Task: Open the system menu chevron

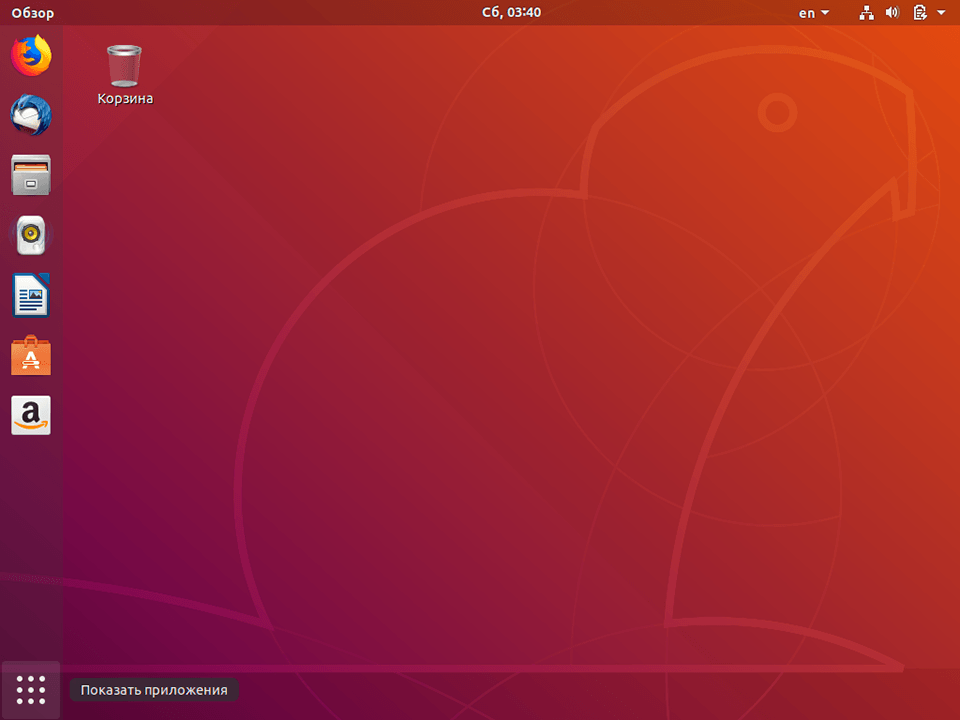Action: coord(941,13)
